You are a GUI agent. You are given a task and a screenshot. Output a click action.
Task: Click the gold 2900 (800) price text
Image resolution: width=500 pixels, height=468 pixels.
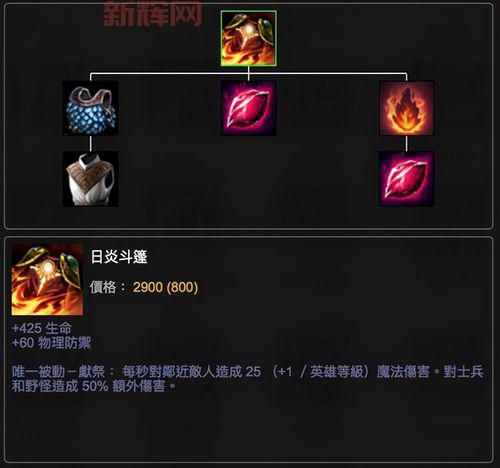[x=165, y=287]
